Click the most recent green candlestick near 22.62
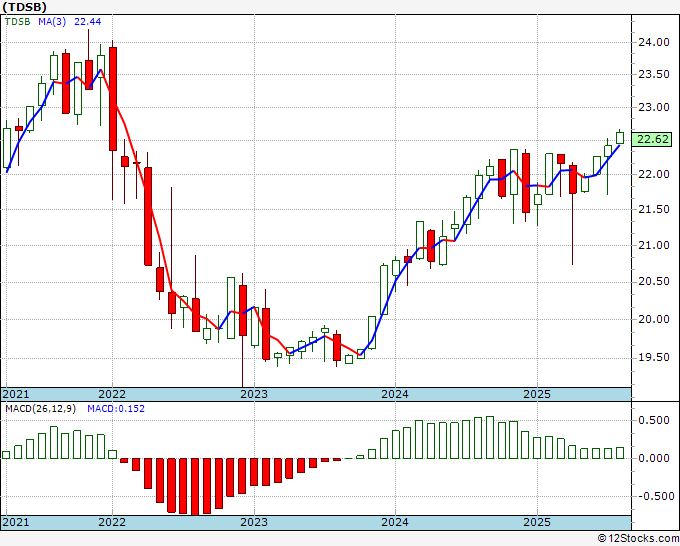 pyautogui.click(x=620, y=138)
